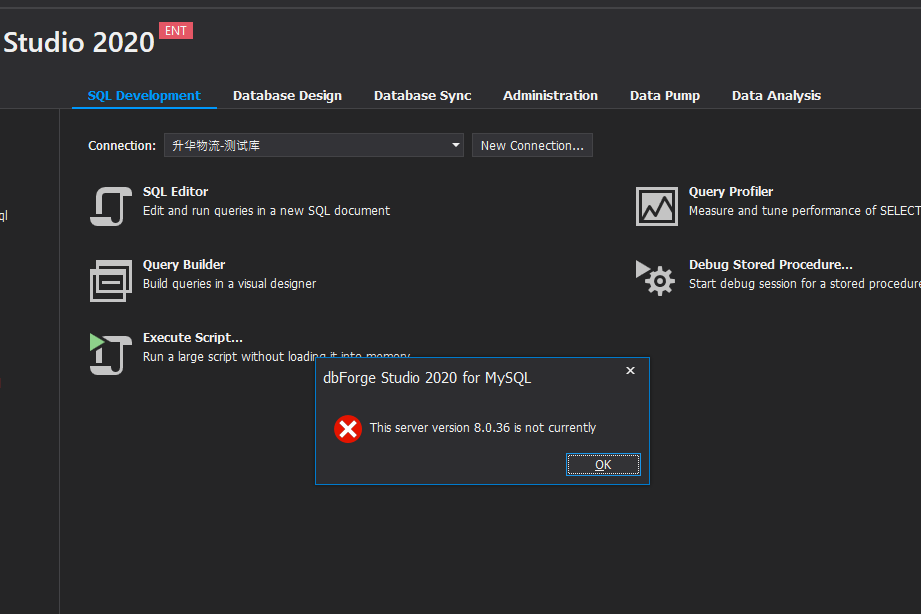Open the Query Profiler chart icon
Image resolution: width=921 pixels, height=614 pixels.
tap(657, 206)
